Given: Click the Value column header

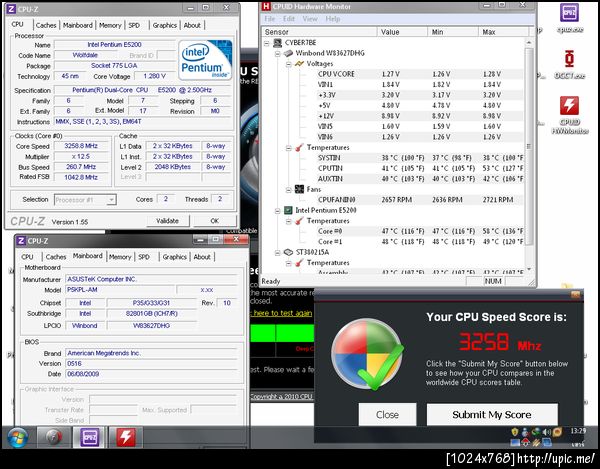Looking at the screenshot, I should click(x=403, y=32).
